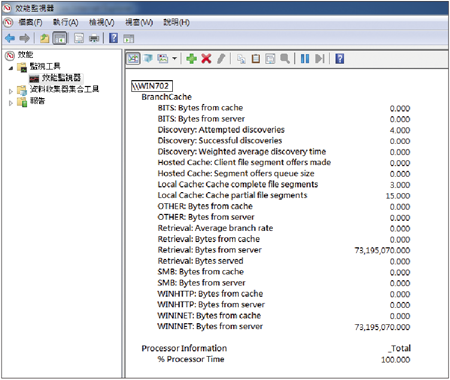The width and height of the screenshot is (450, 380).
Task: Open the 檢視(V) menu
Action: (102, 22)
